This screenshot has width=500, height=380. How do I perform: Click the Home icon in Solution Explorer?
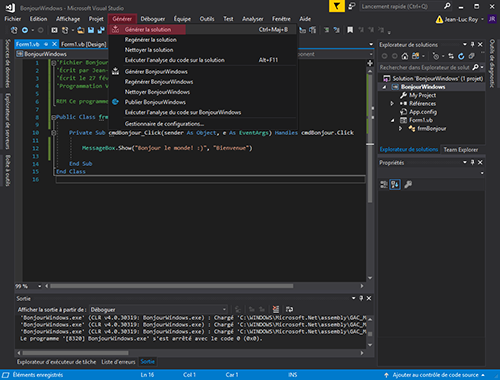405,56
